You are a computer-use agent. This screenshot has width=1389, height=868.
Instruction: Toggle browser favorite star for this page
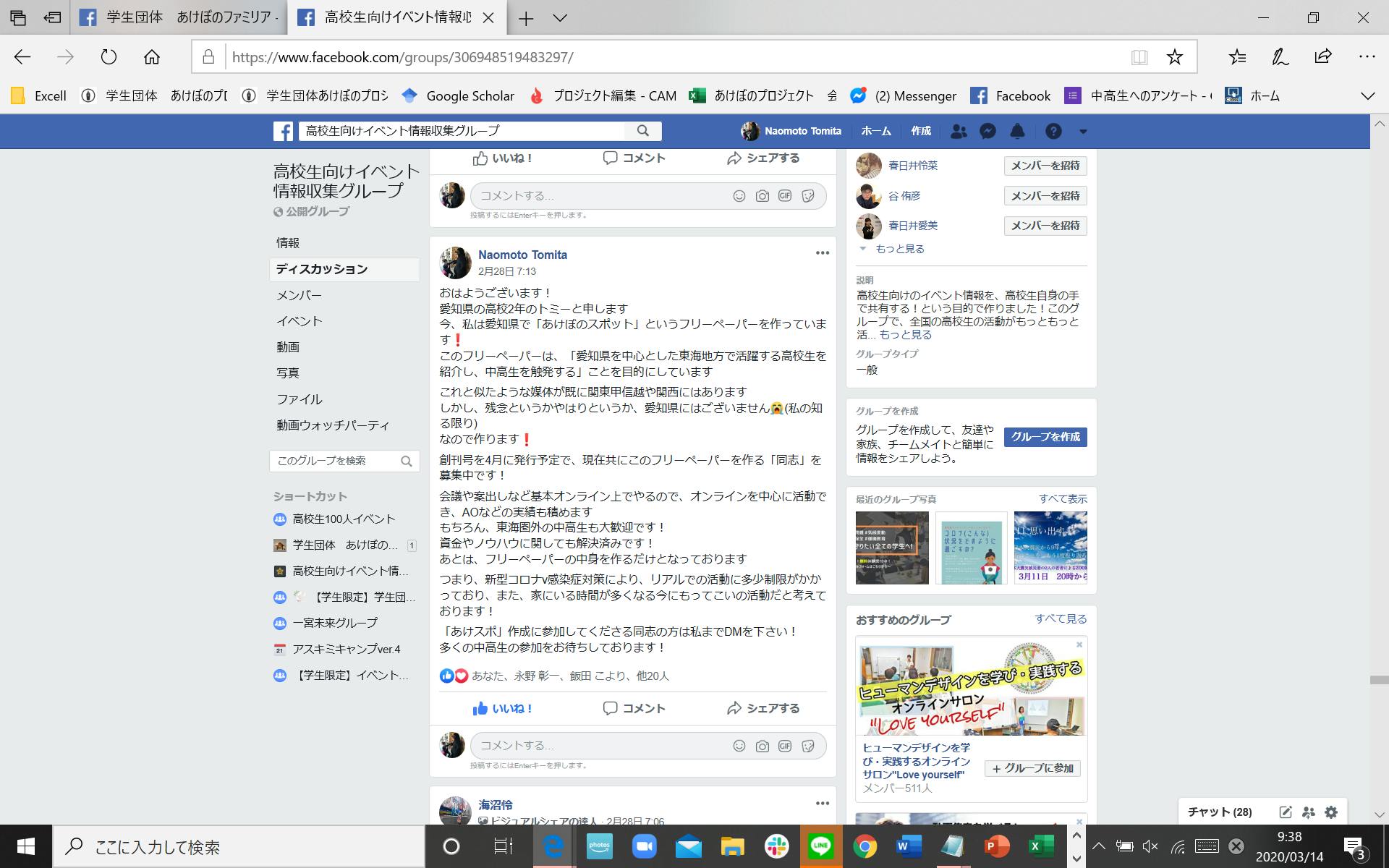click(x=1174, y=57)
